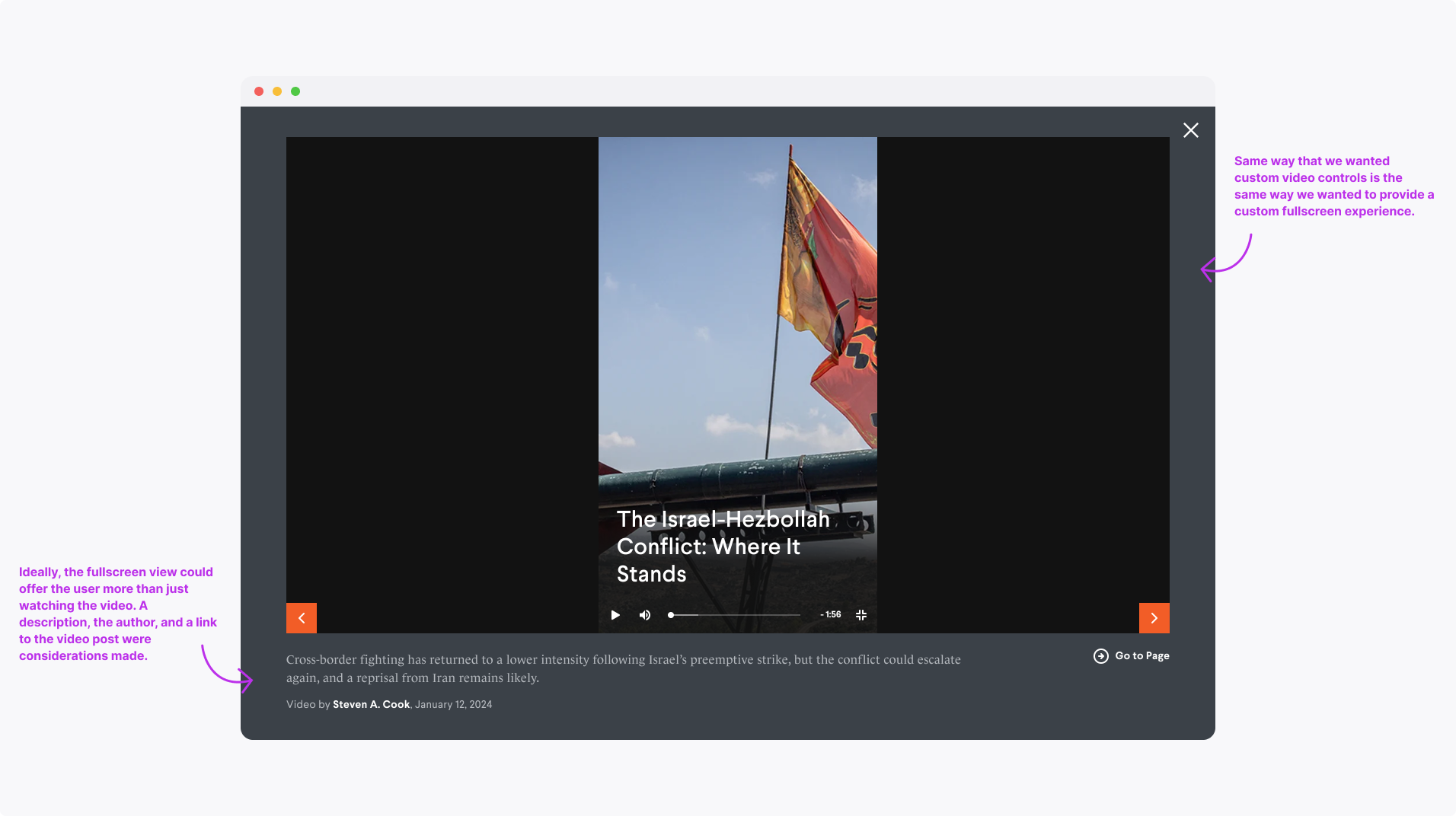
Task: Click the video description paragraph
Action: [624, 668]
